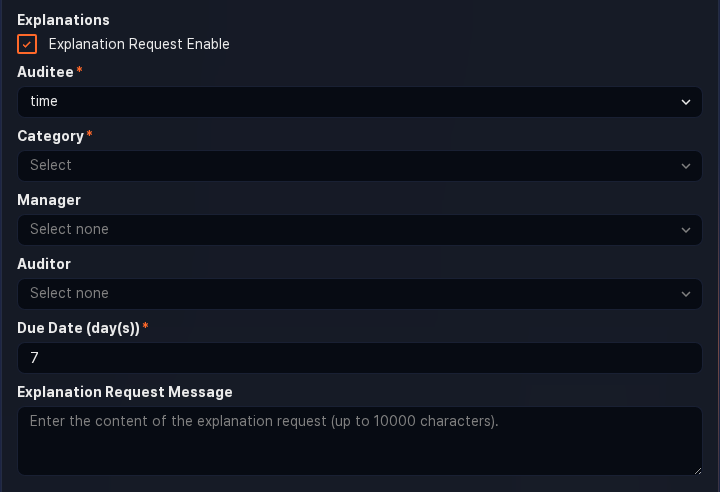This screenshot has width=720, height=492.
Task: Click the "Select" placeholder in the Category field
Action: [x=51, y=165]
